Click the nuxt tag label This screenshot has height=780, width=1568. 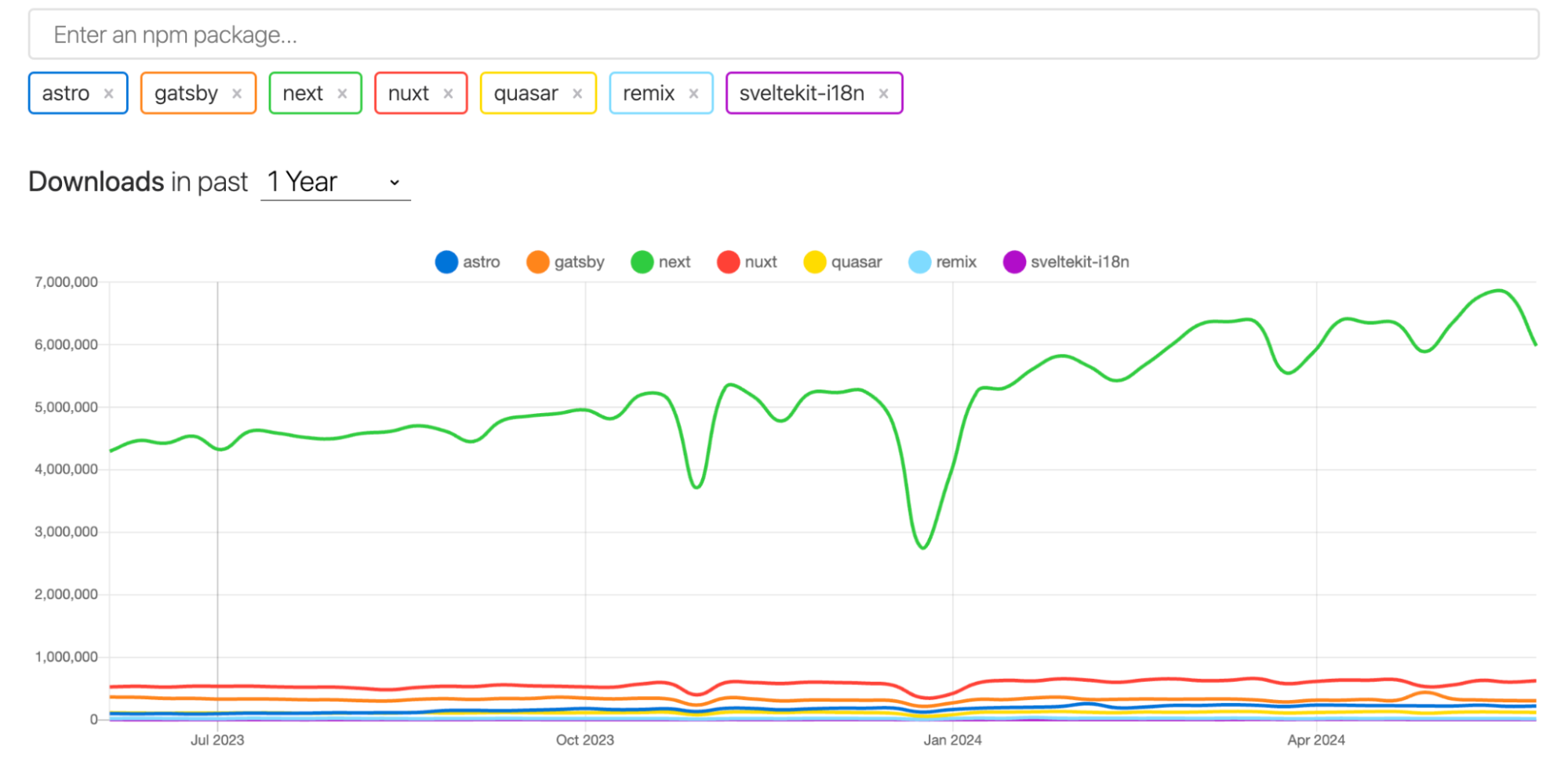click(409, 93)
